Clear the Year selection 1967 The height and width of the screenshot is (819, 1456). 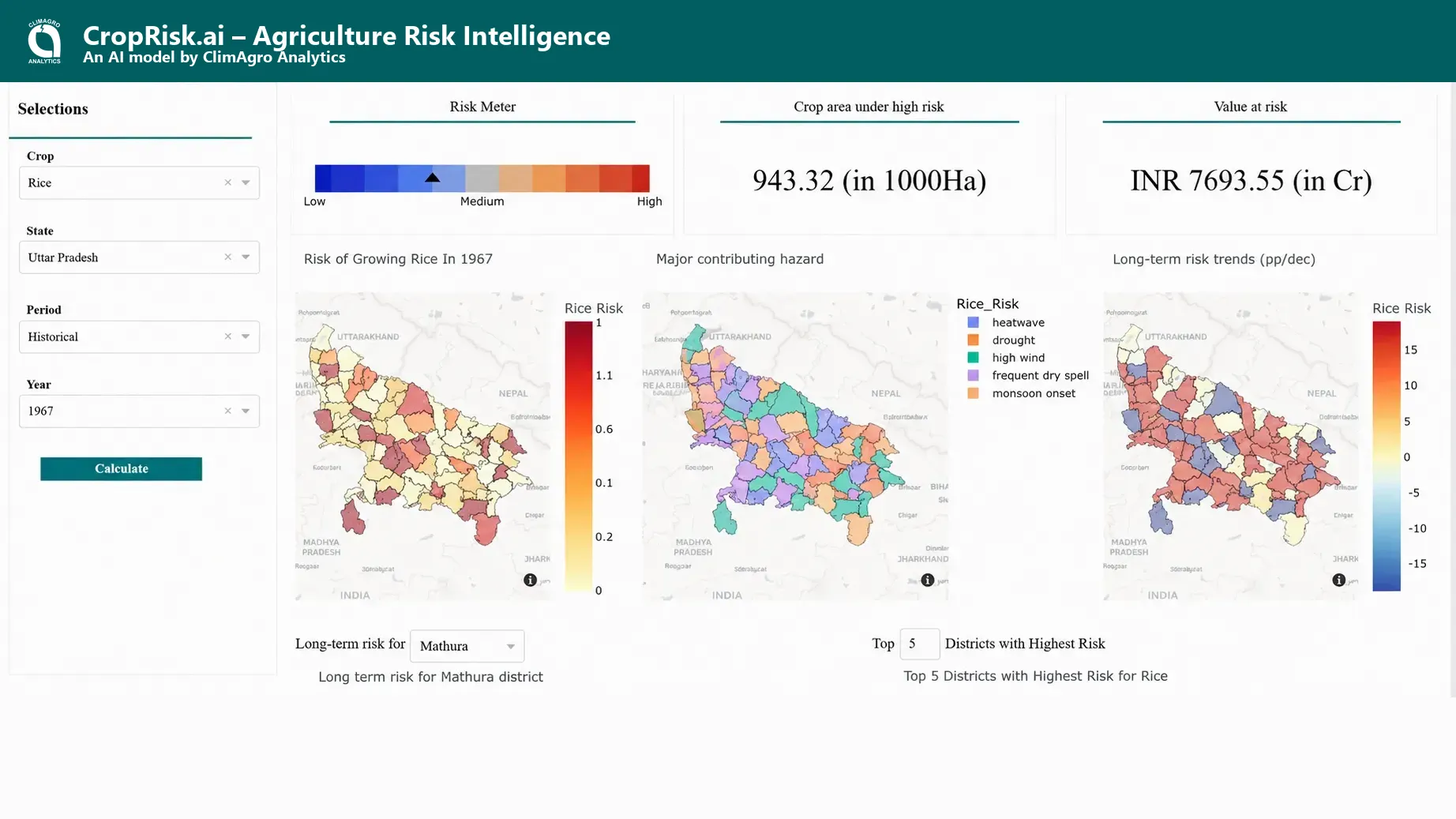(x=228, y=411)
